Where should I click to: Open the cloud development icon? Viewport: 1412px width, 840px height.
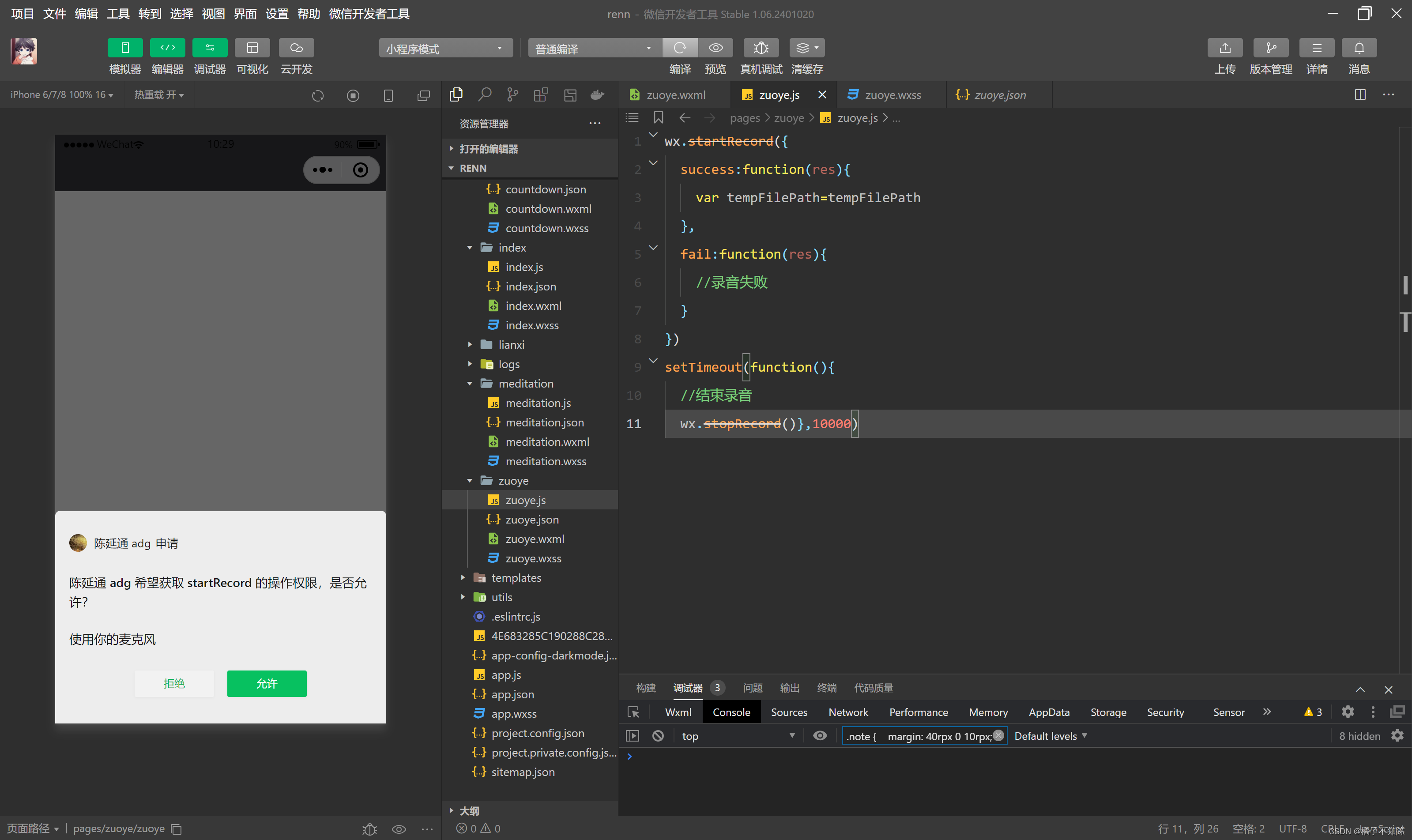[296, 48]
